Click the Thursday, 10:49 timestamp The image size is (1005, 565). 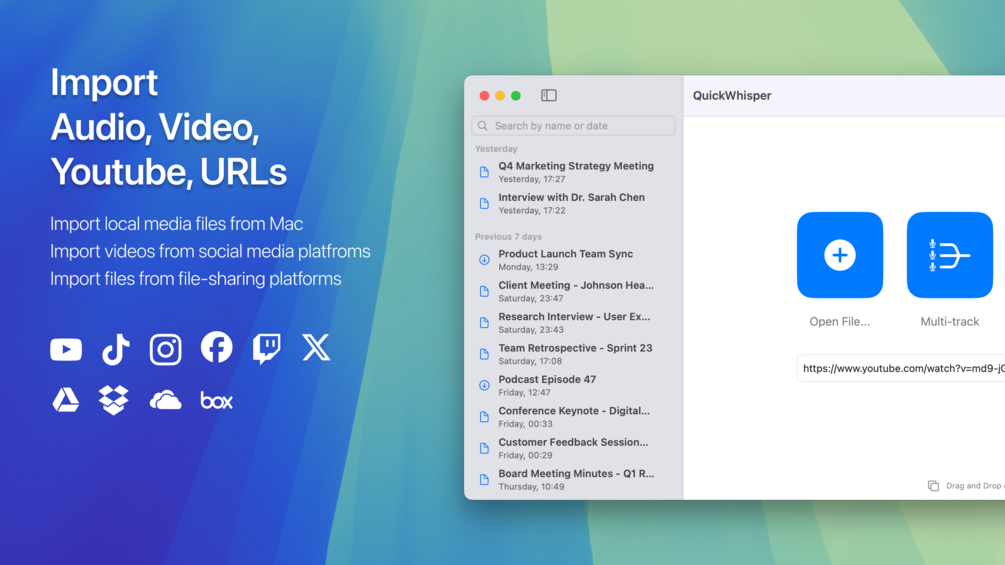(x=531, y=487)
